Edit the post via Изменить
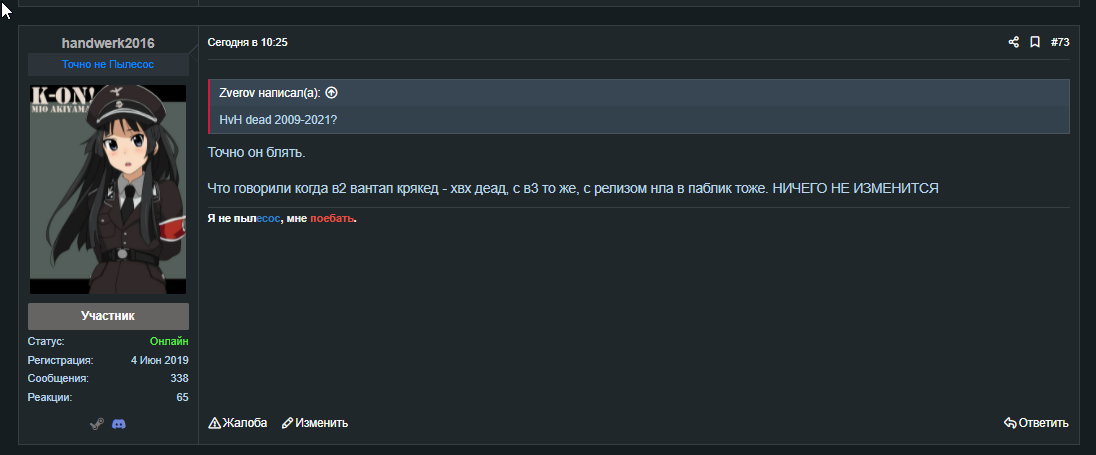Screen dimensions: 1096x455 (x=315, y=423)
